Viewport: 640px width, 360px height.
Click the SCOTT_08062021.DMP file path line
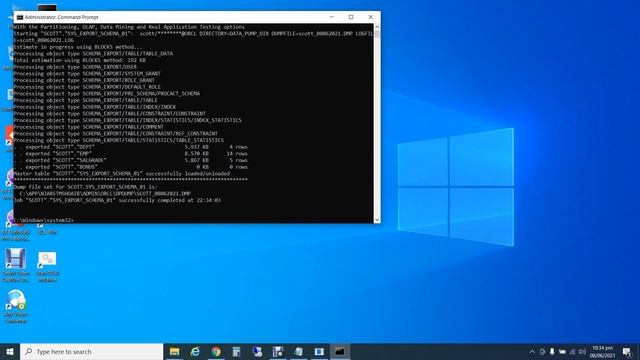[x=105, y=193]
